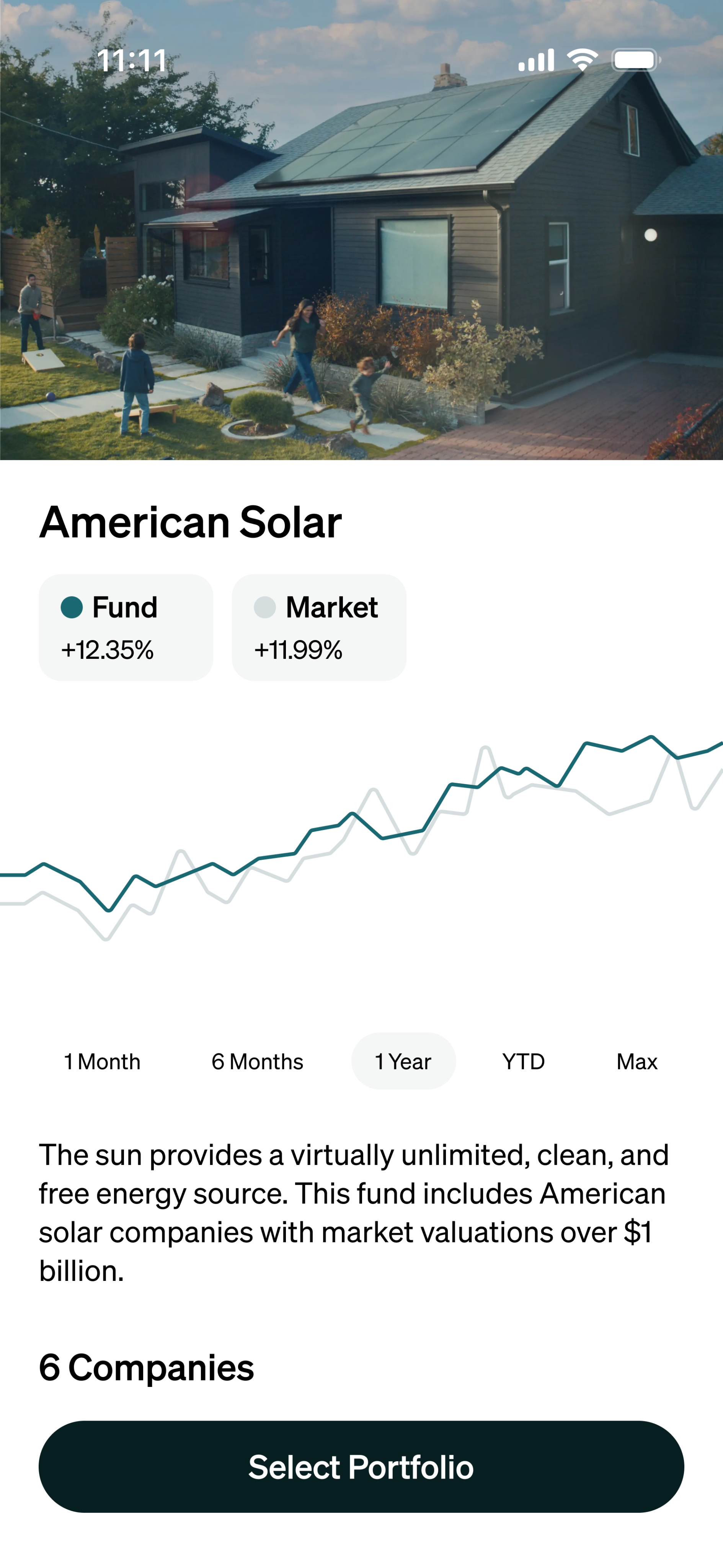Screen dimensions: 723x1568
Task: Switch the chart to Max range
Action: tap(637, 1062)
